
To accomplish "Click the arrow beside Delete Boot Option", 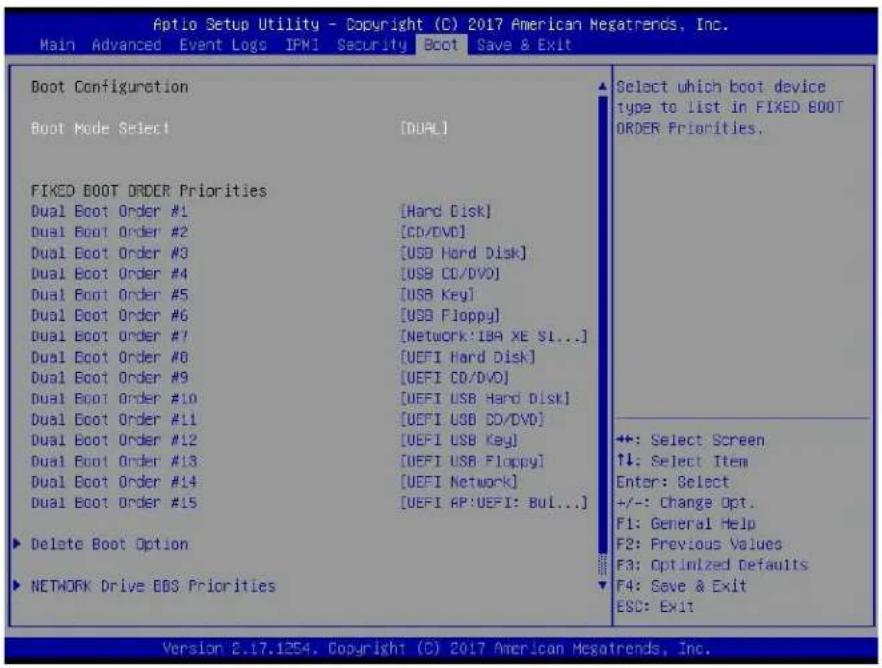I will tap(17, 544).
